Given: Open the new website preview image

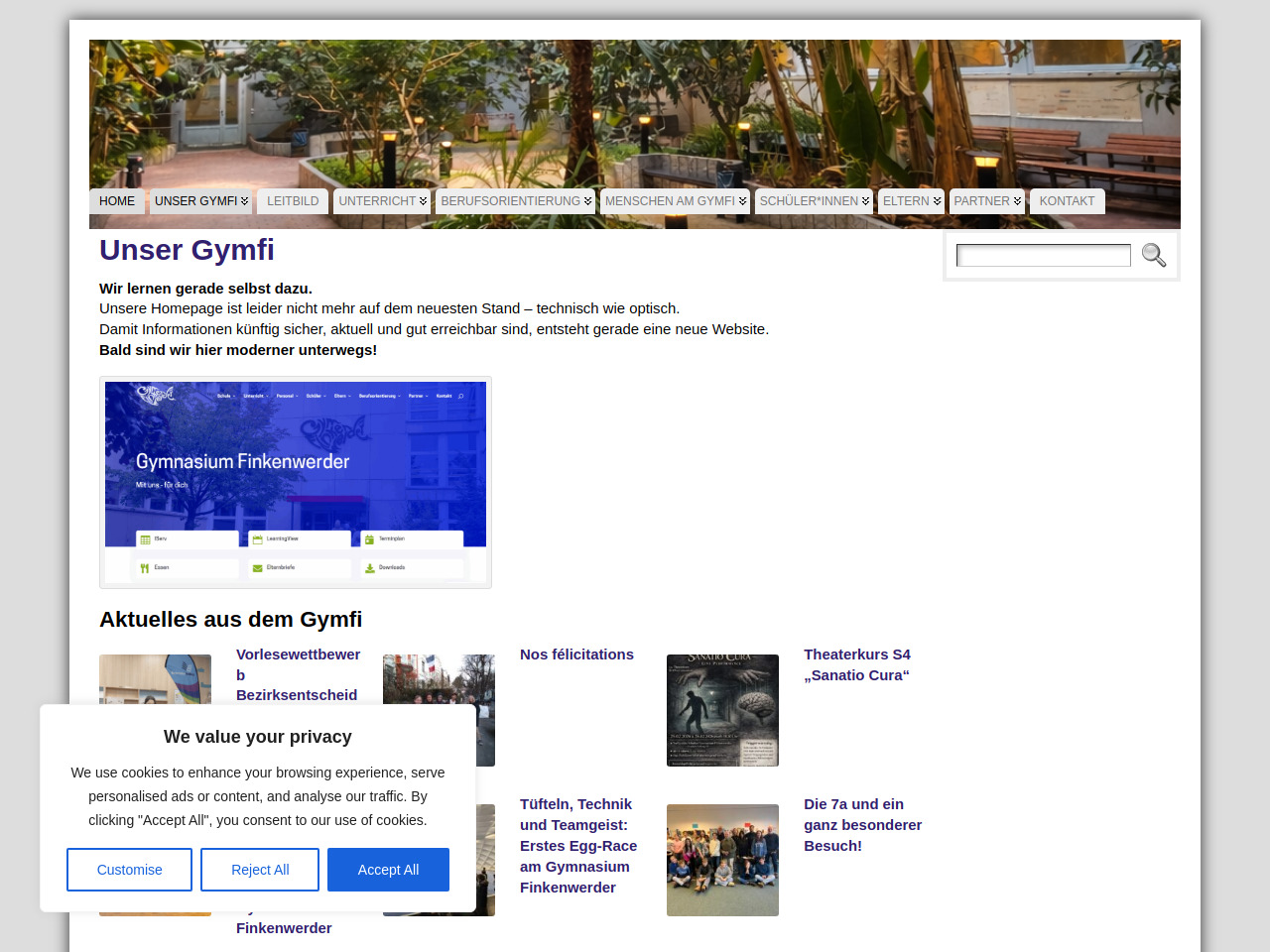Looking at the screenshot, I should (296, 482).
